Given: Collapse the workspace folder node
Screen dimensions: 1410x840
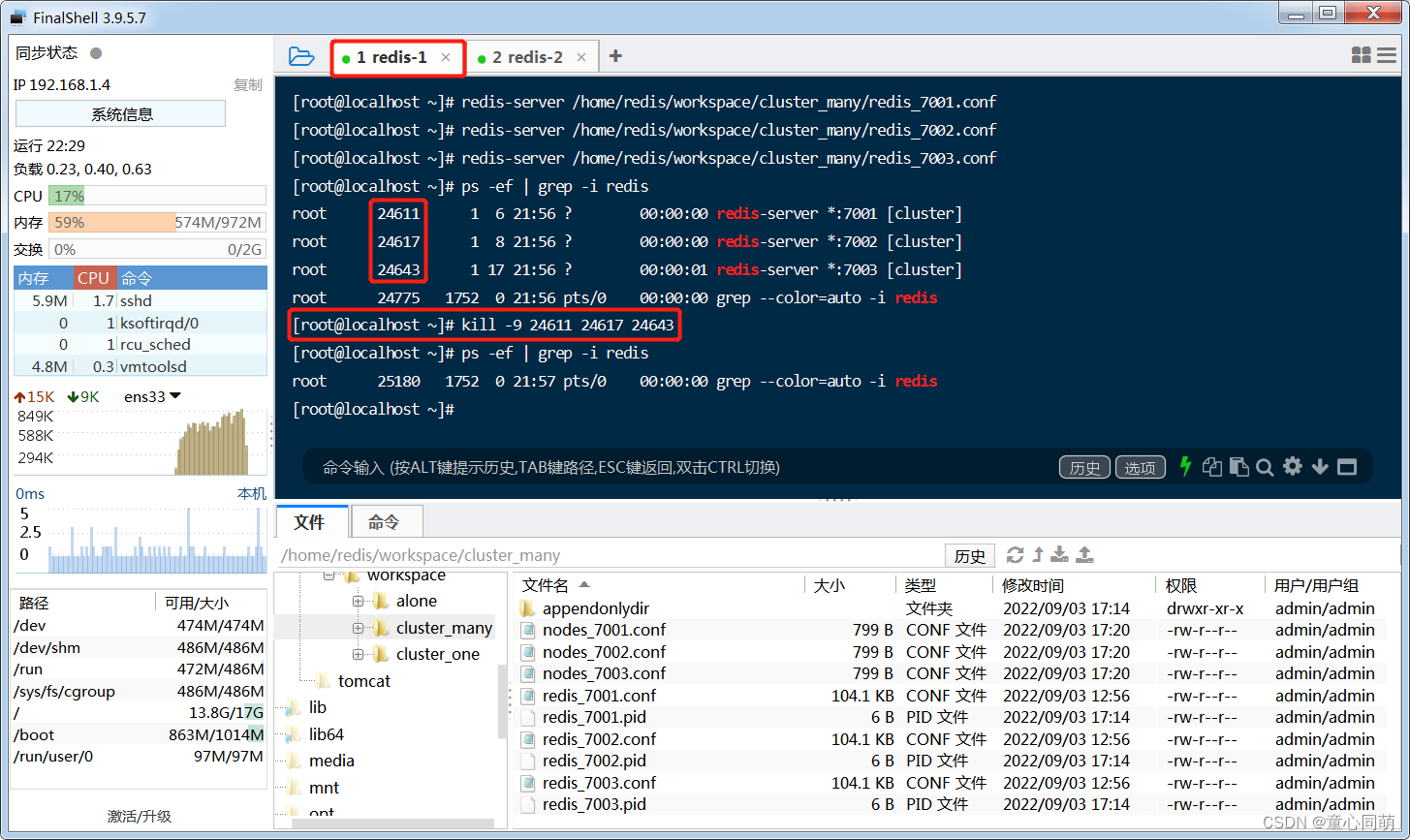Looking at the screenshot, I should pos(329,576).
